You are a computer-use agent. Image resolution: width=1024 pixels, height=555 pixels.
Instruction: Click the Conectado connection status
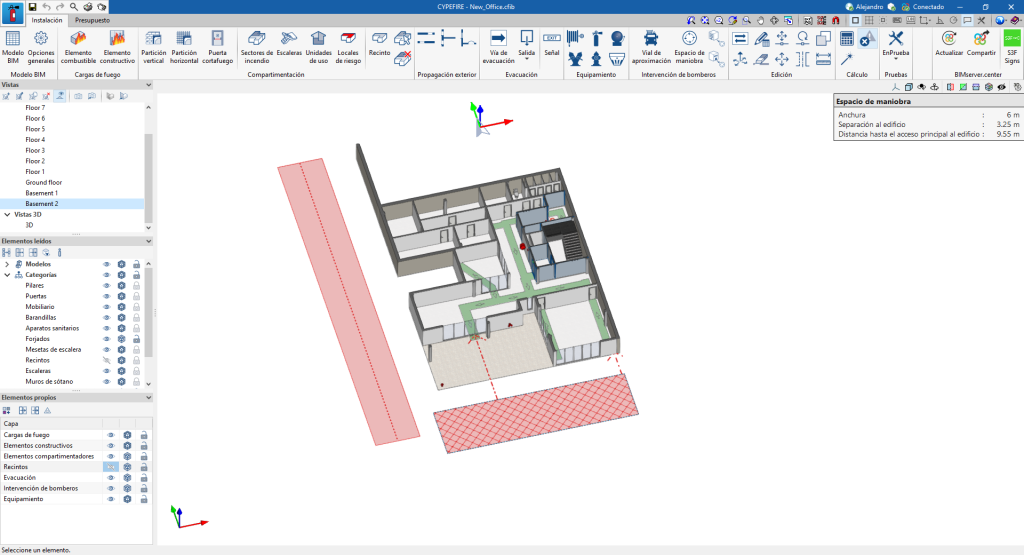pos(923,7)
